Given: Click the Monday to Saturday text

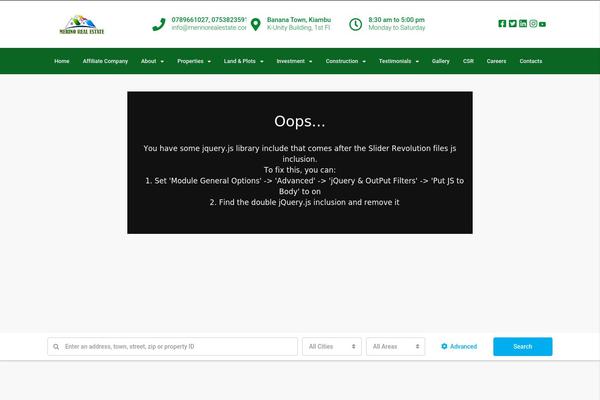Looking at the screenshot, I should click(397, 28).
